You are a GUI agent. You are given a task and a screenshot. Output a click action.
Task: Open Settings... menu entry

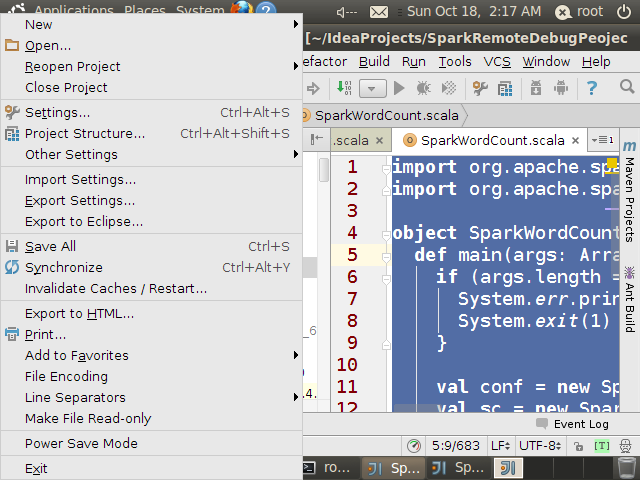click(151, 112)
